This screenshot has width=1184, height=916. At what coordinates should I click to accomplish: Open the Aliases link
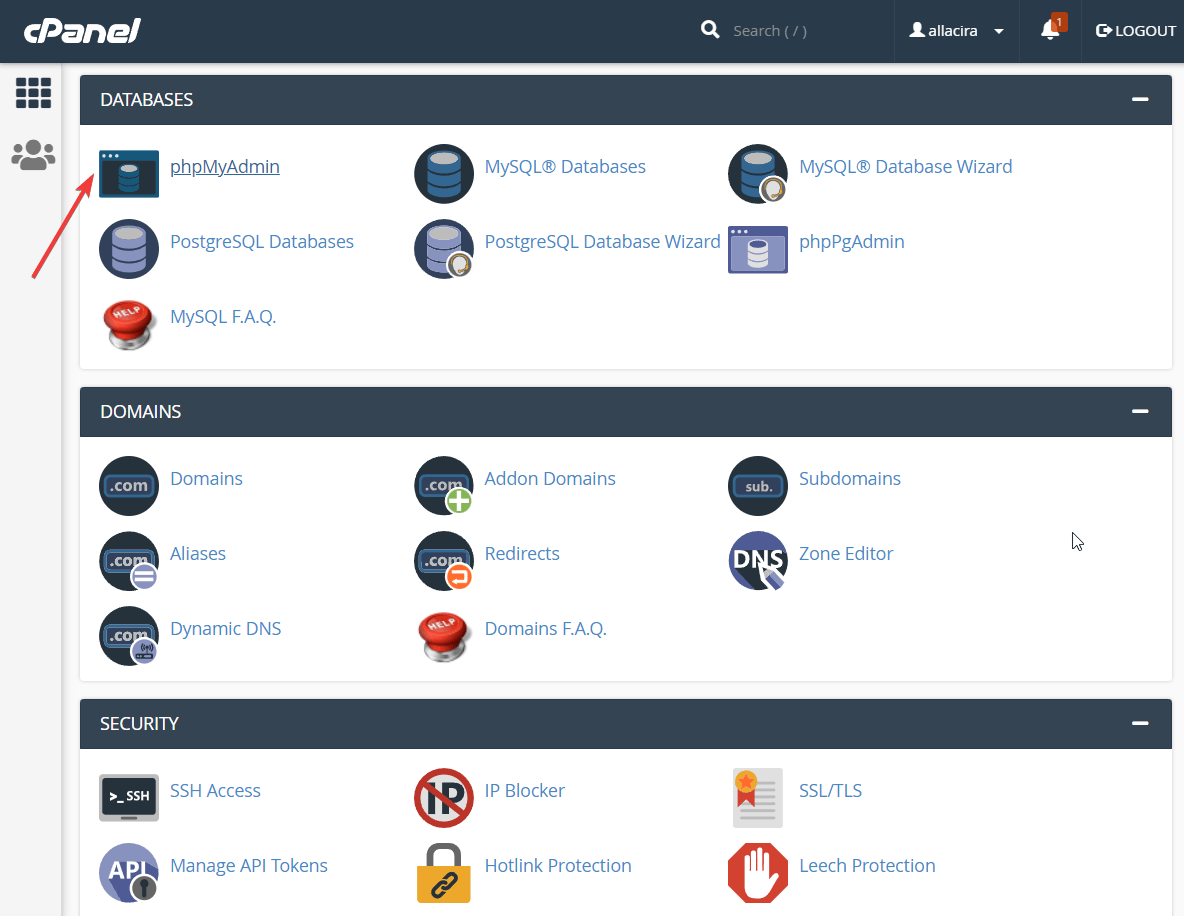tap(198, 554)
